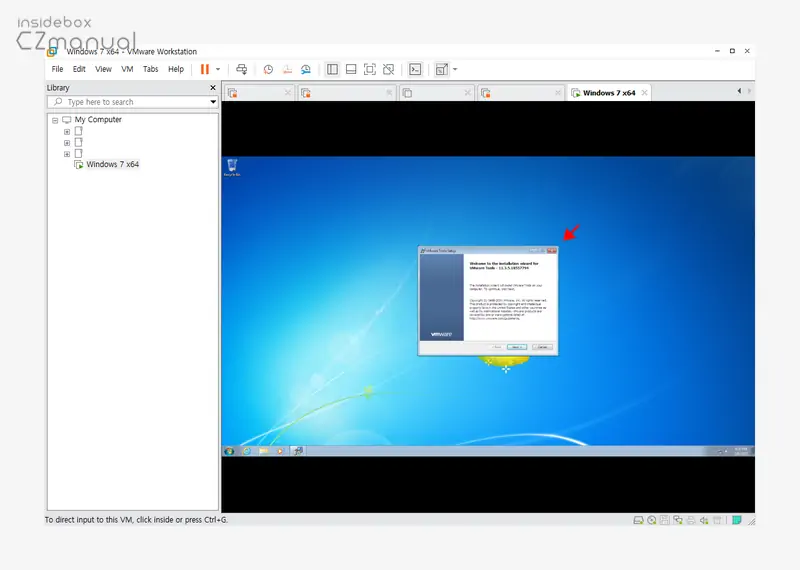Open the library search dropdown arrow

(213, 102)
